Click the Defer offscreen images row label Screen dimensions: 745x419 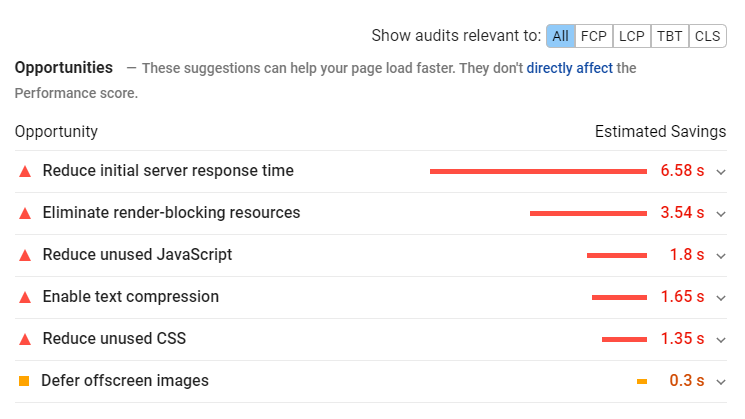(125, 381)
